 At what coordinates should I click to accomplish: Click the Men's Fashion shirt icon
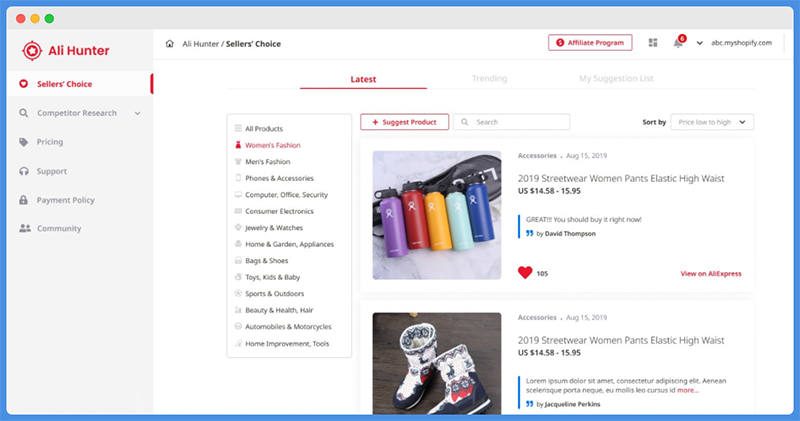pos(238,162)
